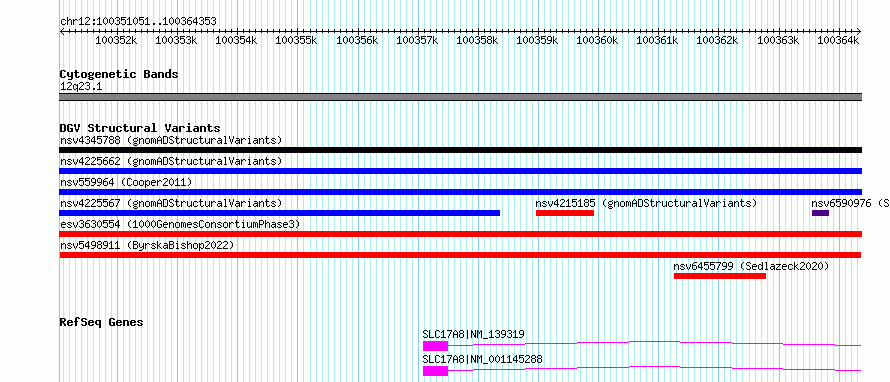Click the 100354k ruler tick label
The width and height of the screenshot is (890, 382).
(x=236, y=40)
